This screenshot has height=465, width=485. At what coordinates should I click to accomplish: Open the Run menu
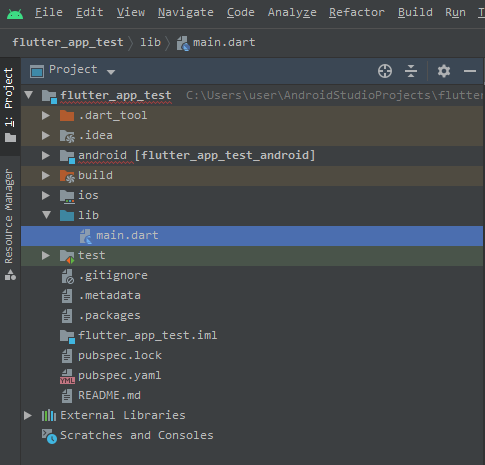tap(455, 12)
